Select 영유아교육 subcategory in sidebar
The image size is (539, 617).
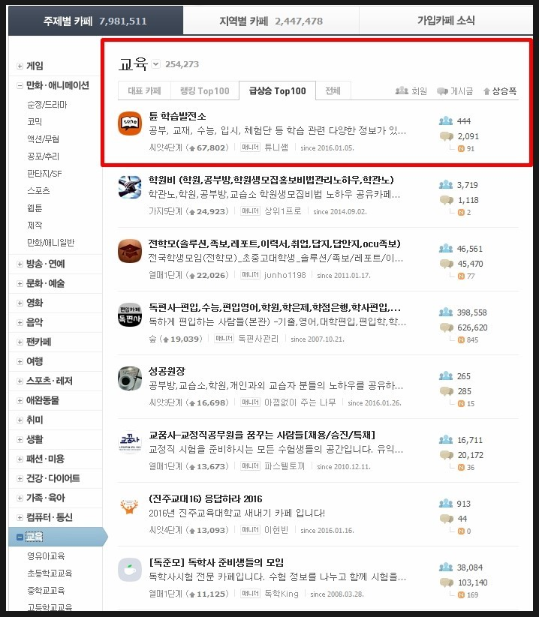click(46, 556)
